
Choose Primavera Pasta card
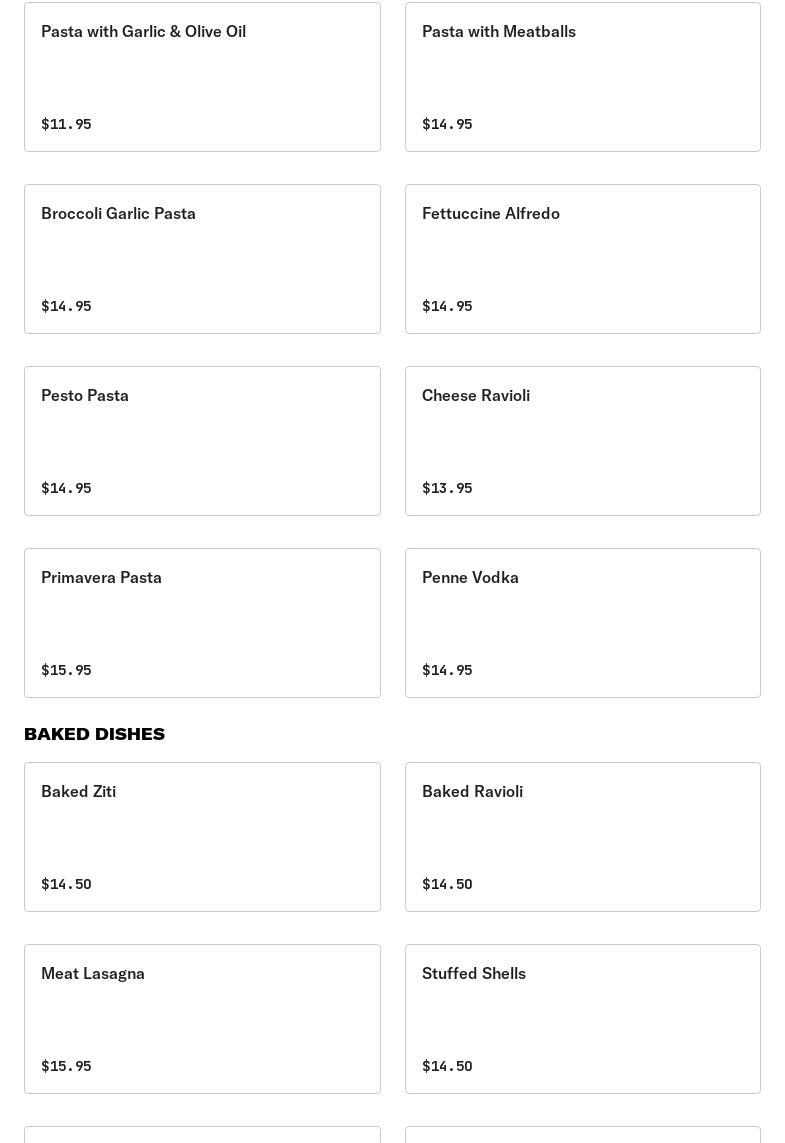(x=202, y=623)
